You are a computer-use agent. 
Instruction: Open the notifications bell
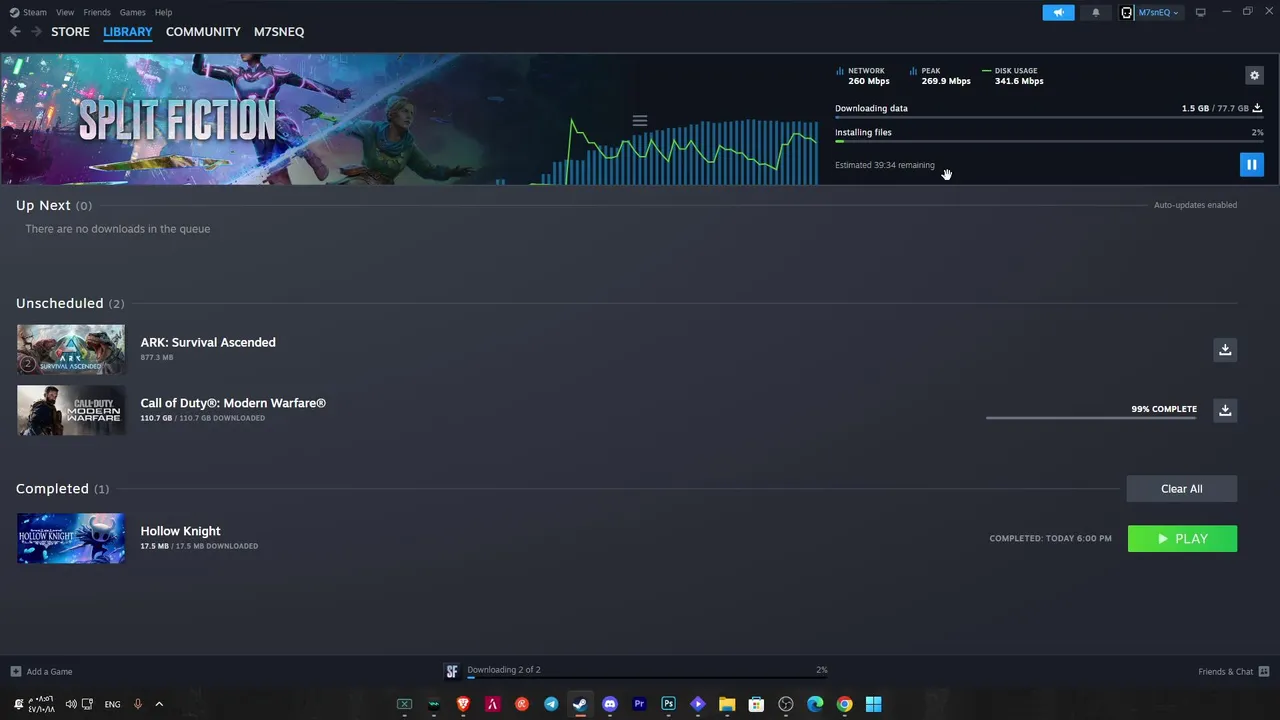click(1095, 12)
